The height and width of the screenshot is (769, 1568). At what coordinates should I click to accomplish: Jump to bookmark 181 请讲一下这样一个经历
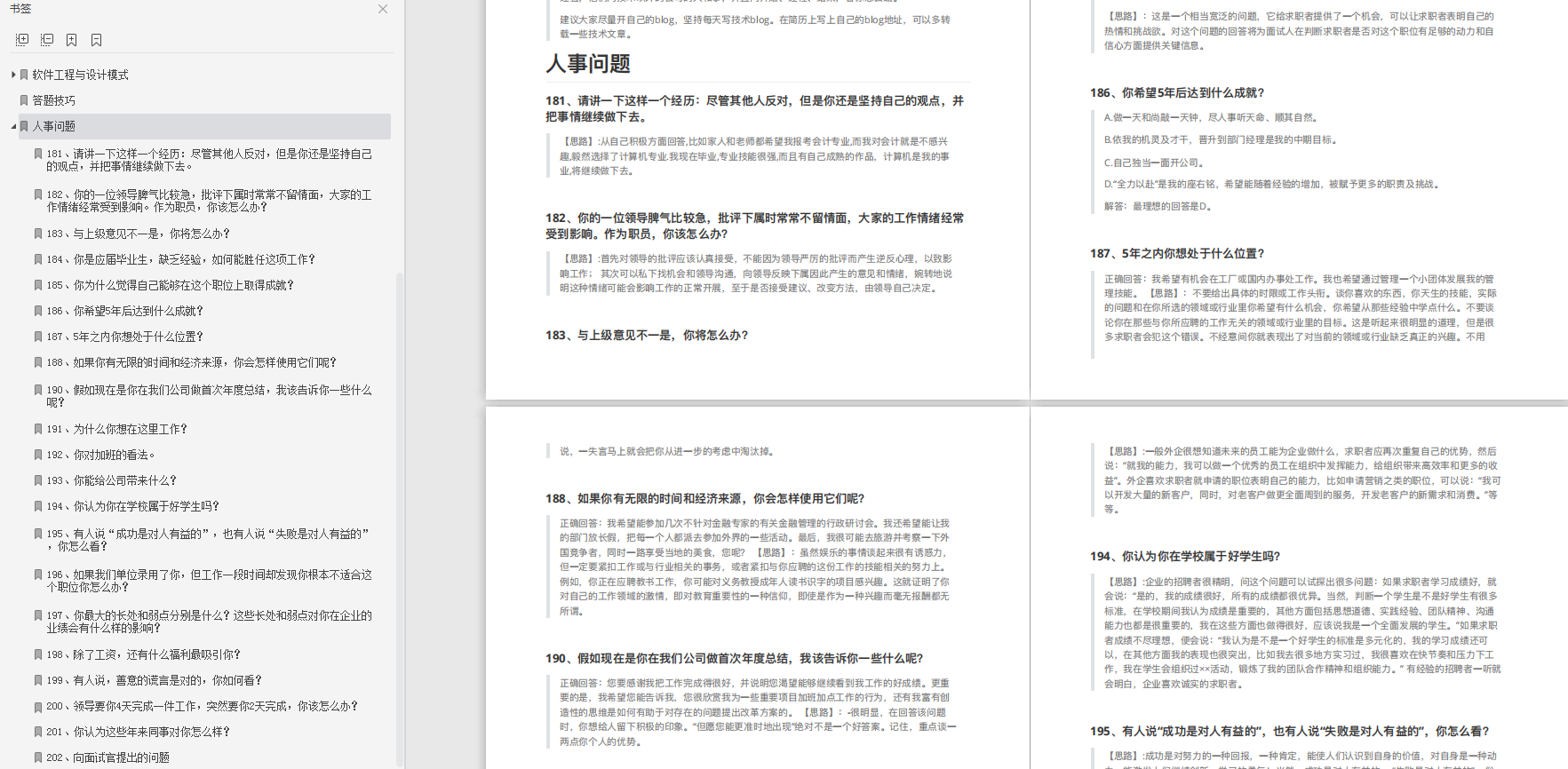point(210,160)
